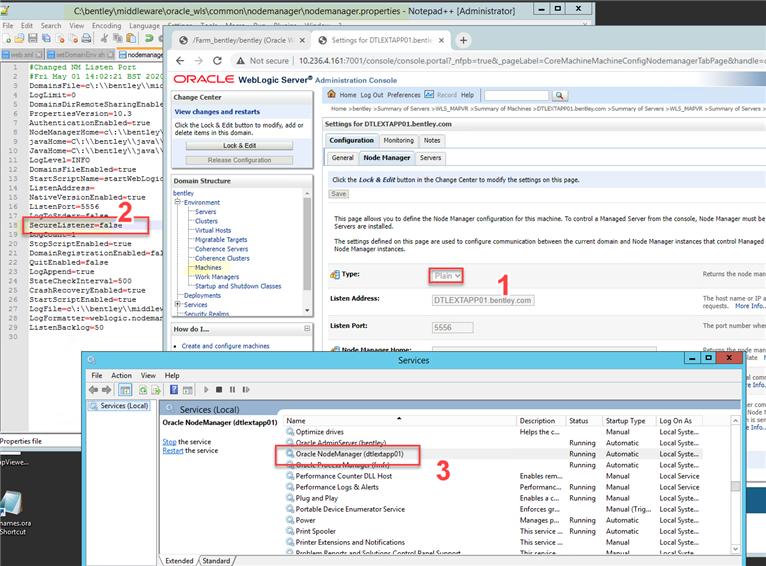Click Stop Service square icon in Services toolbar
The image size is (766, 566).
coord(219,390)
